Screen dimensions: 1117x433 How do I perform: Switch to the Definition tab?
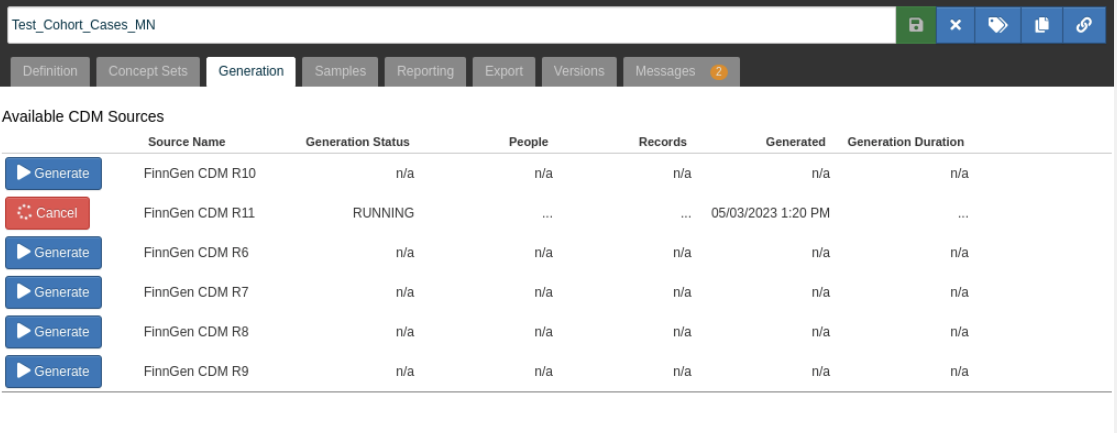click(50, 71)
